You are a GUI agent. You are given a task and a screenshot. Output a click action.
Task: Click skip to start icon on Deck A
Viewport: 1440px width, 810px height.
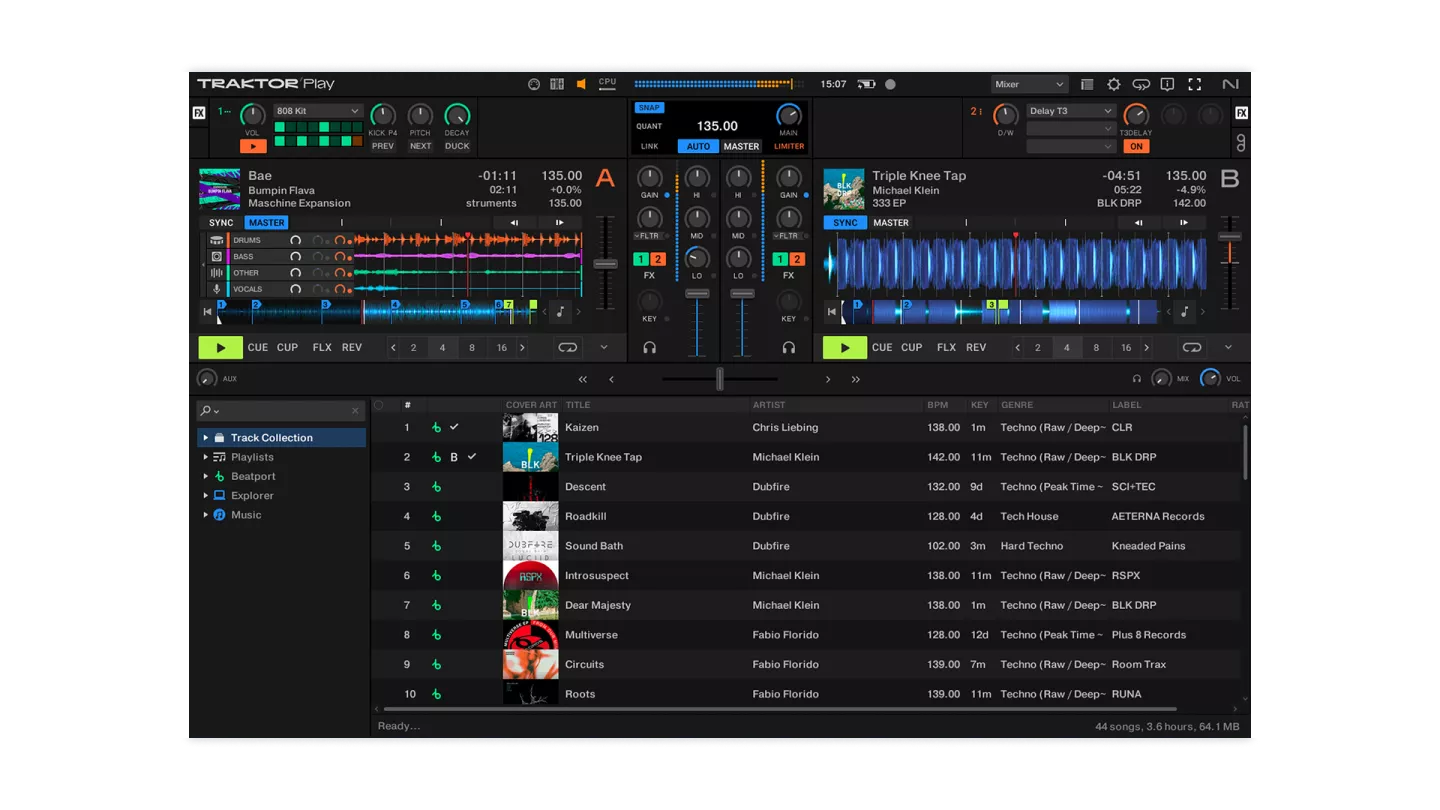(208, 312)
